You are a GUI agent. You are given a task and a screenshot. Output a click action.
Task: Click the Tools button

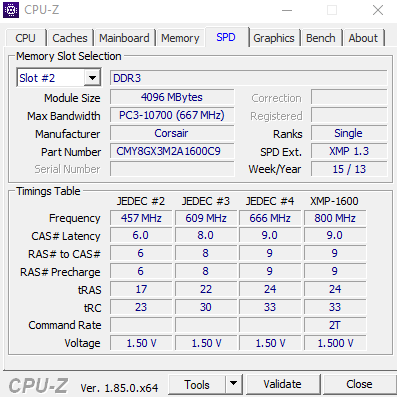tap(197, 384)
